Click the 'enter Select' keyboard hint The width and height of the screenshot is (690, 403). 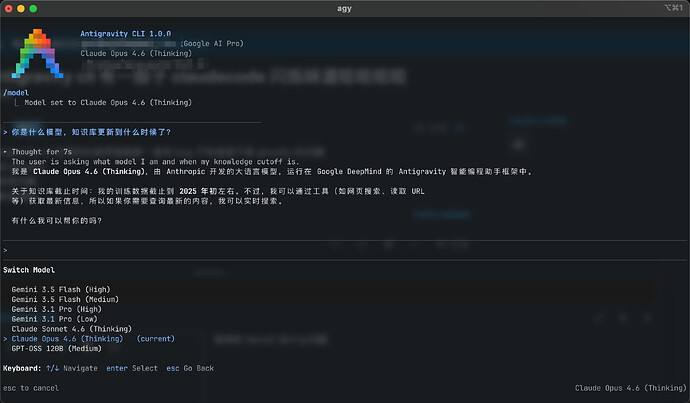[x=132, y=368]
